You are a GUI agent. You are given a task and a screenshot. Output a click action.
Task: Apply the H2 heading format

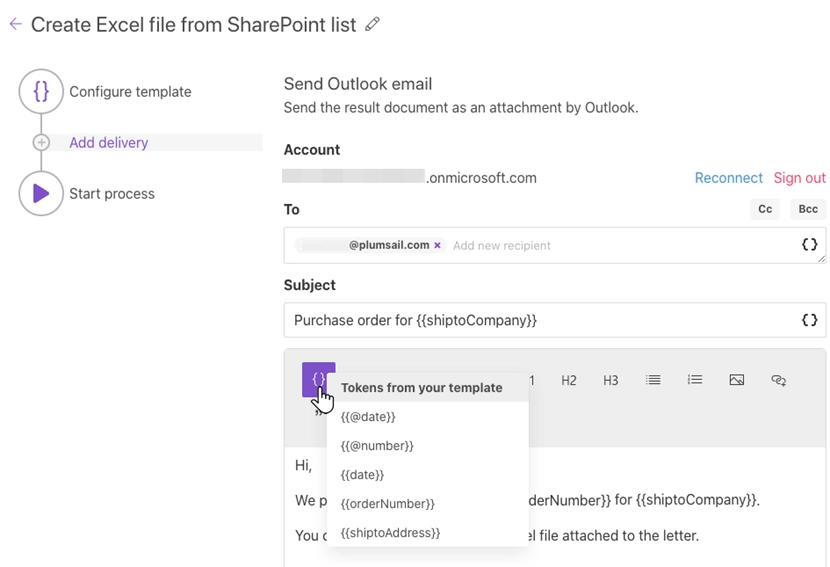click(569, 381)
